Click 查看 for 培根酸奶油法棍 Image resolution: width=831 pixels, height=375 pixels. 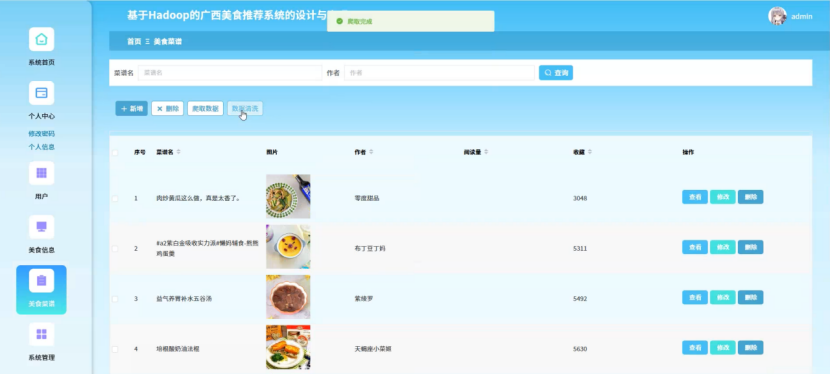(695, 348)
